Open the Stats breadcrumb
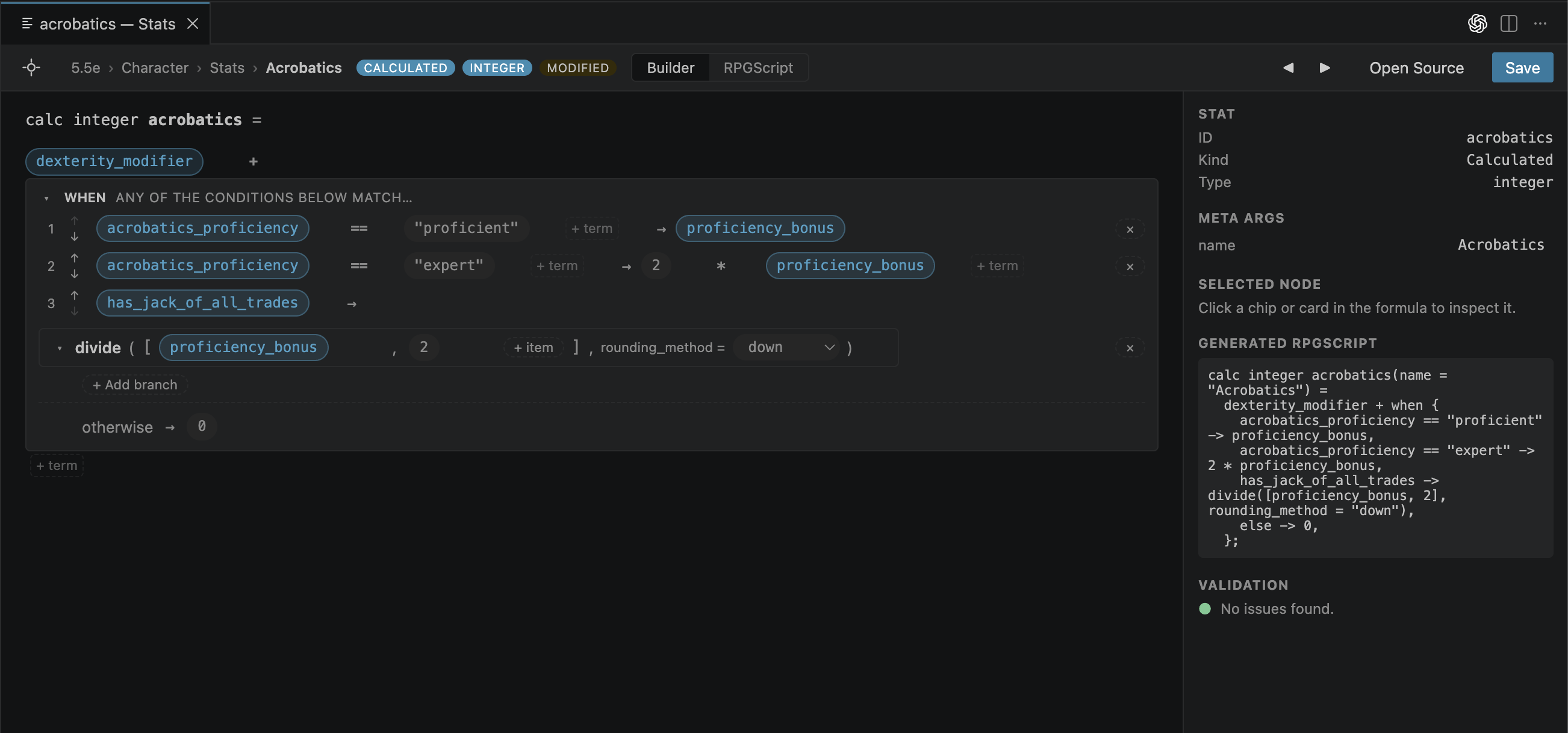Image resolution: width=1568 pixels, height=733 pixels. [x=226, y=67]
